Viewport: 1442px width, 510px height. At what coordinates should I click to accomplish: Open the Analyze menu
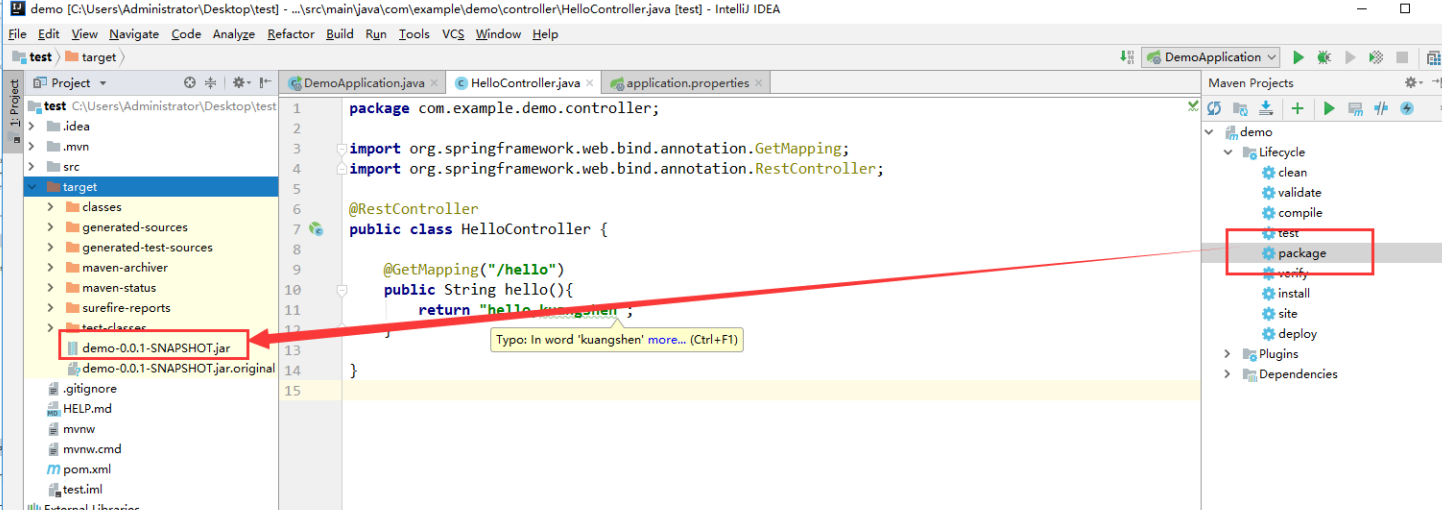(x=233, y=34)
